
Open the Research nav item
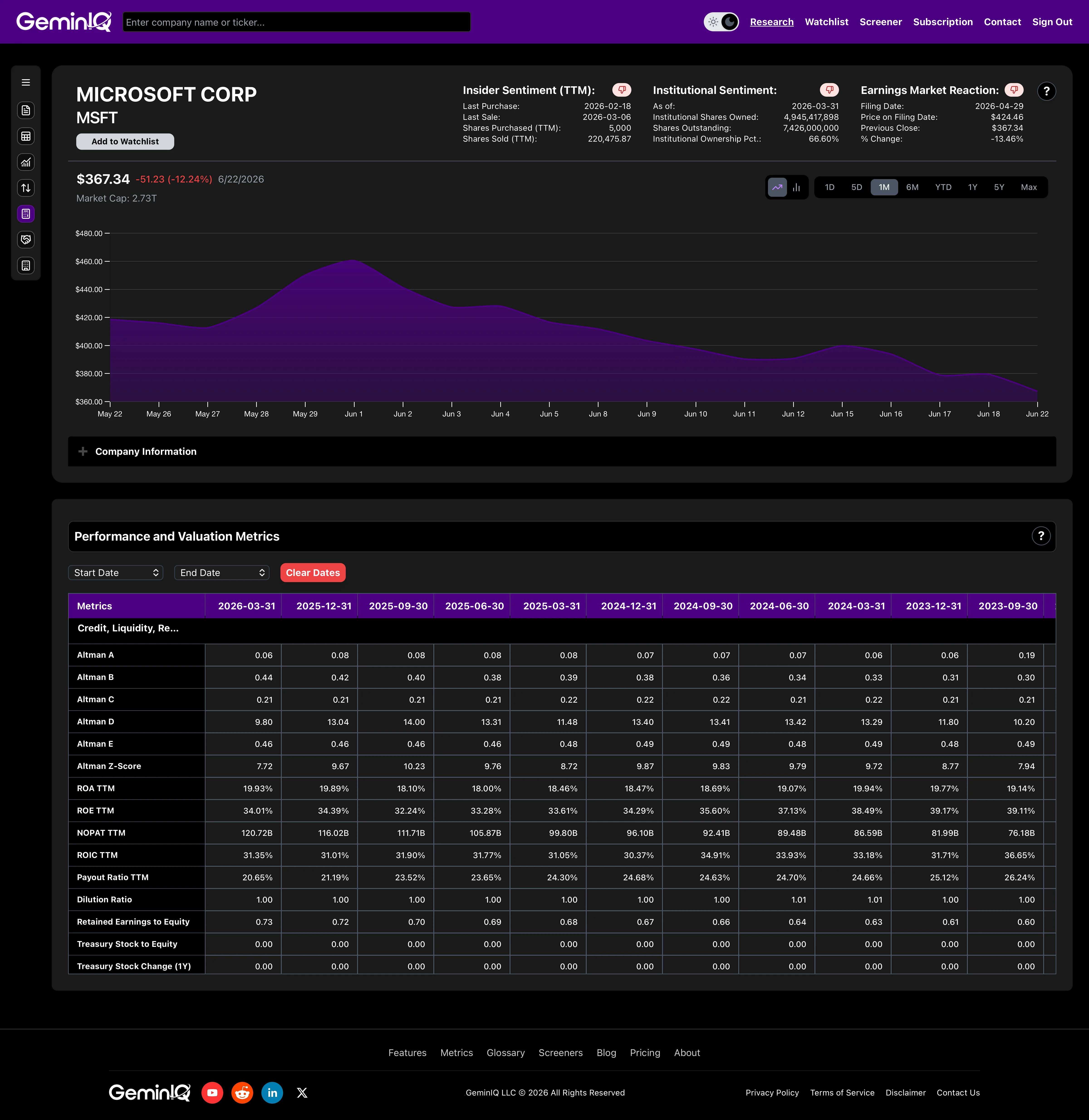(772, 22)
